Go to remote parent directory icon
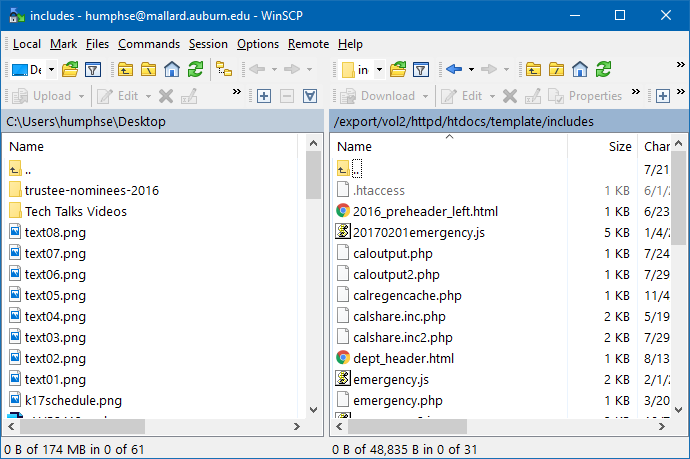690x459 pixels. pos(533,70)
